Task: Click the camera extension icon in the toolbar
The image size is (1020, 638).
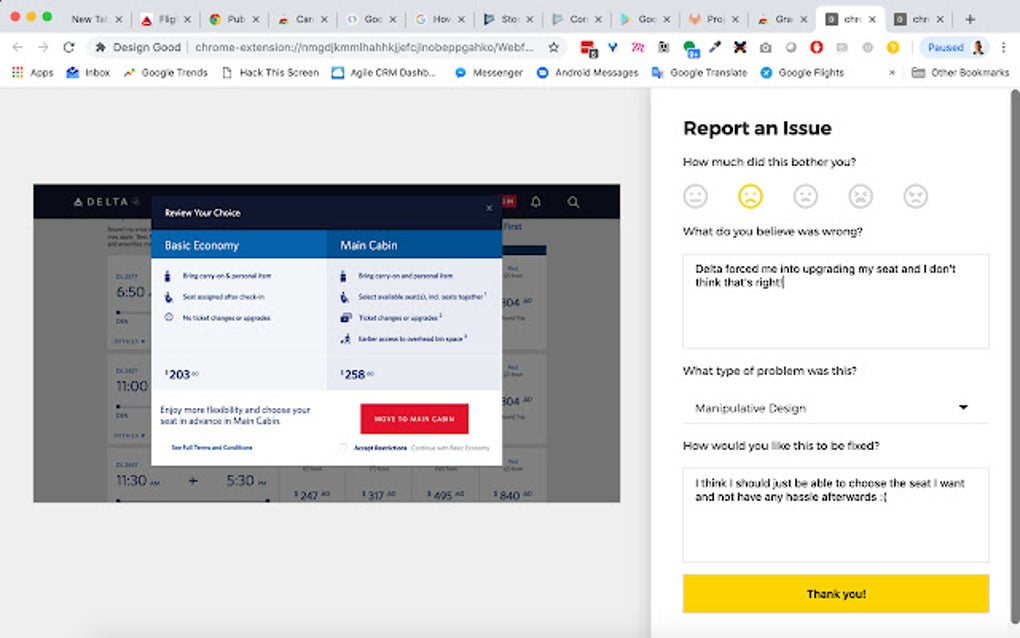Action: pos(765,46)
